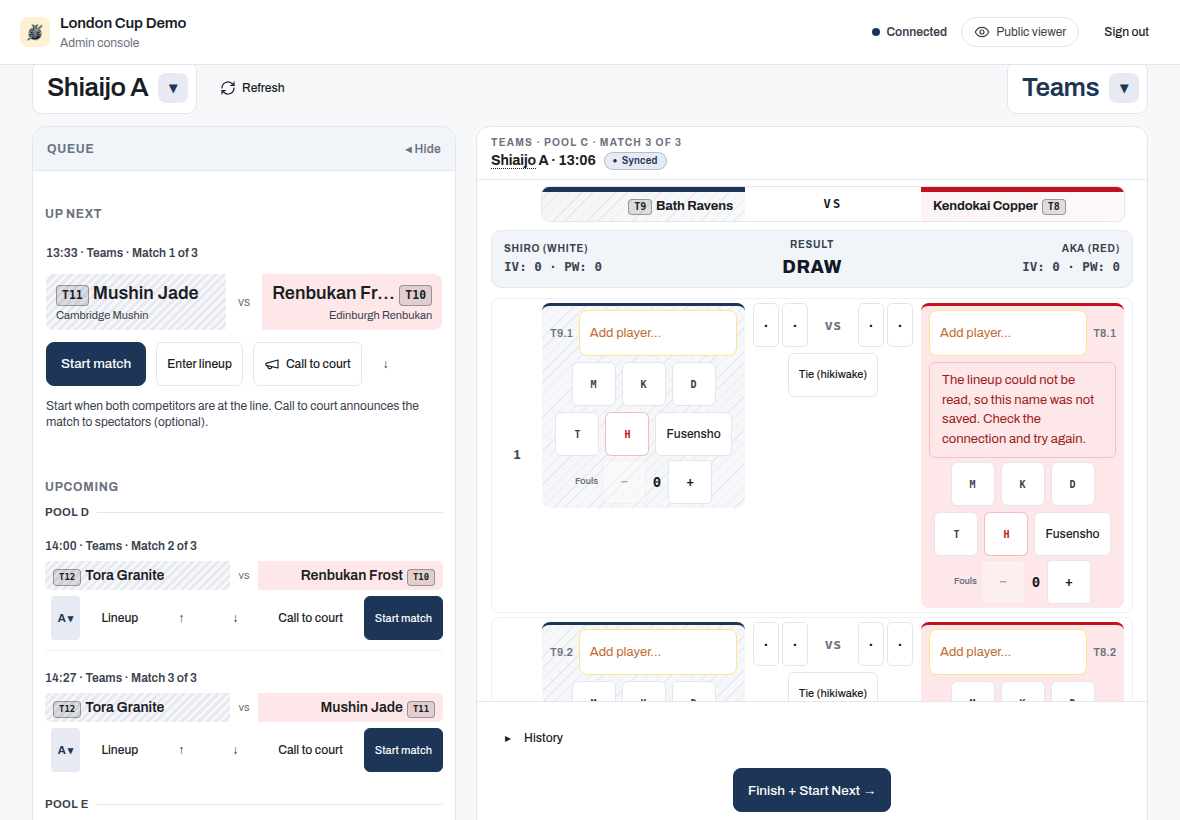This screenshot has width=1180, height=820.
Task: Click the Refresh button
Action: pyautogui.click(x=253, y=88)
